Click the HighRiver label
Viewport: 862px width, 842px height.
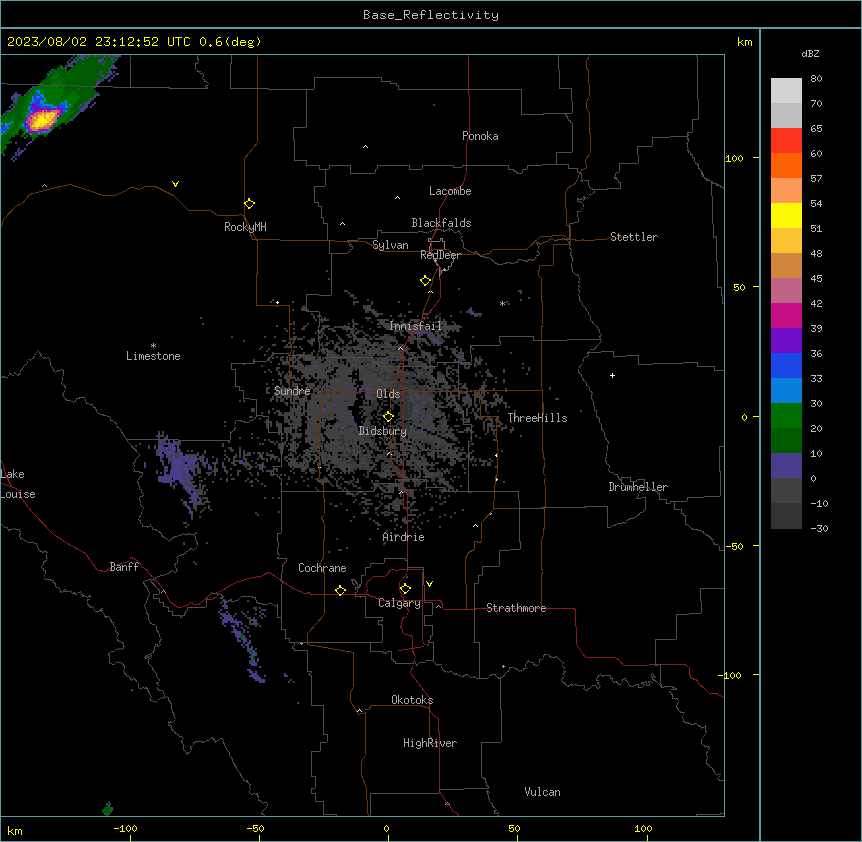[x=430, y=743]
